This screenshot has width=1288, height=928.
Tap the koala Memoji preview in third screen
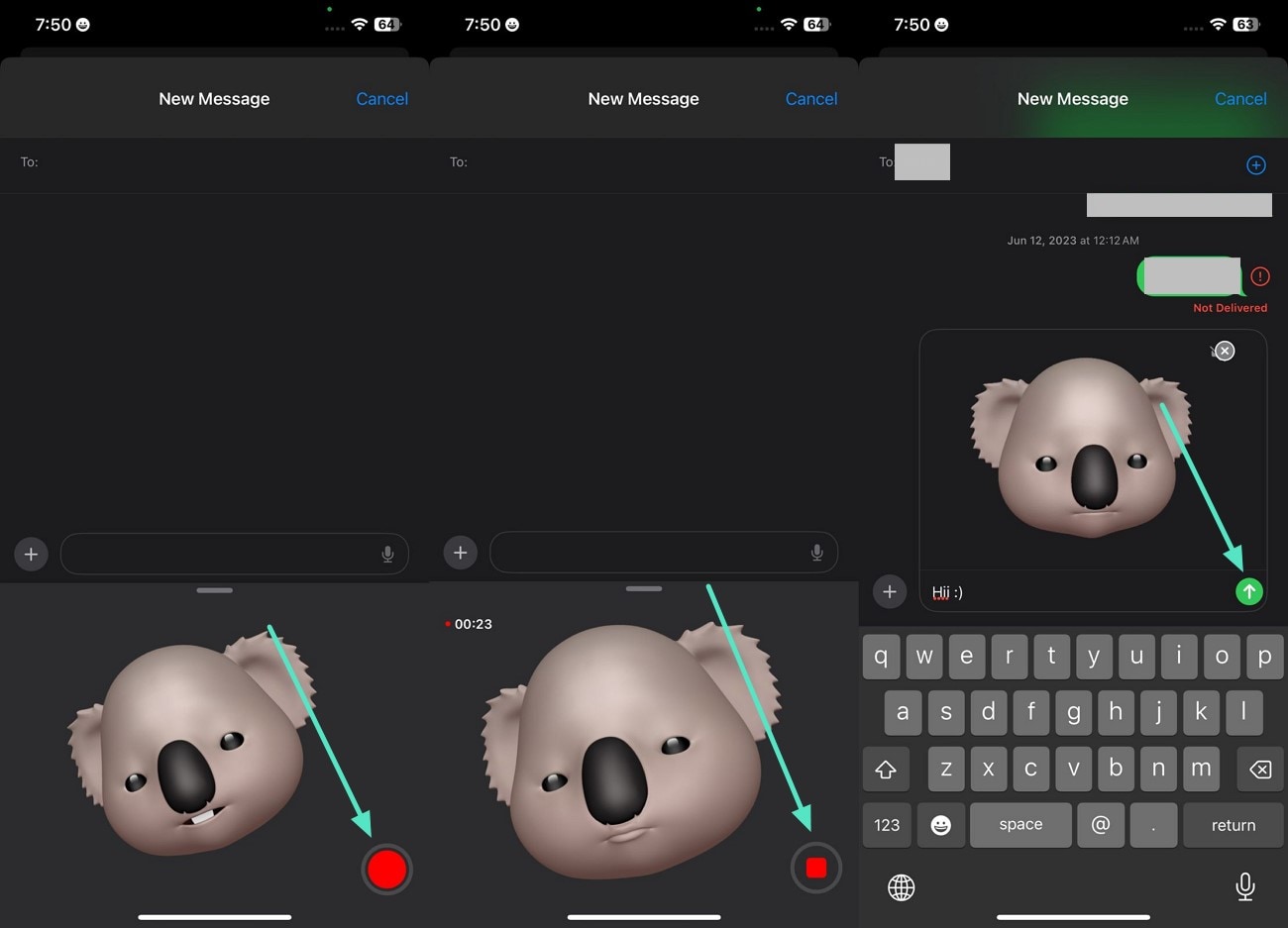(1082, 448)
